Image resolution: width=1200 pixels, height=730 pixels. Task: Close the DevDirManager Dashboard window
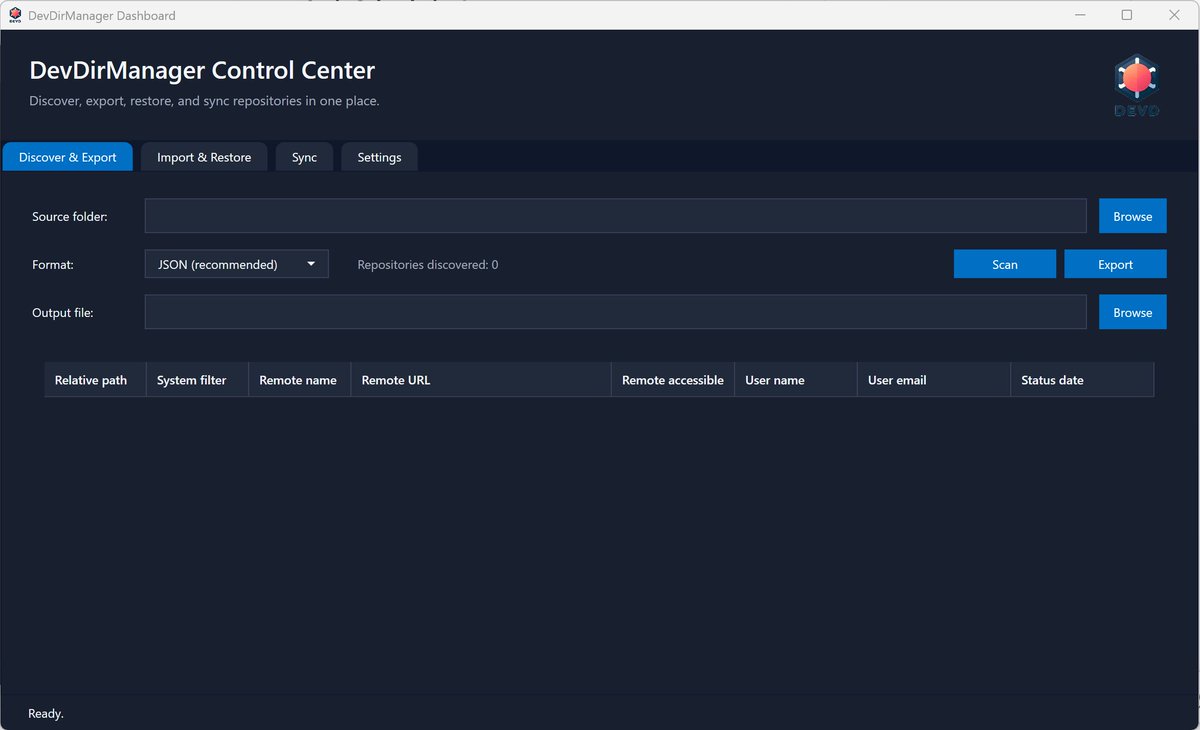1174,15
